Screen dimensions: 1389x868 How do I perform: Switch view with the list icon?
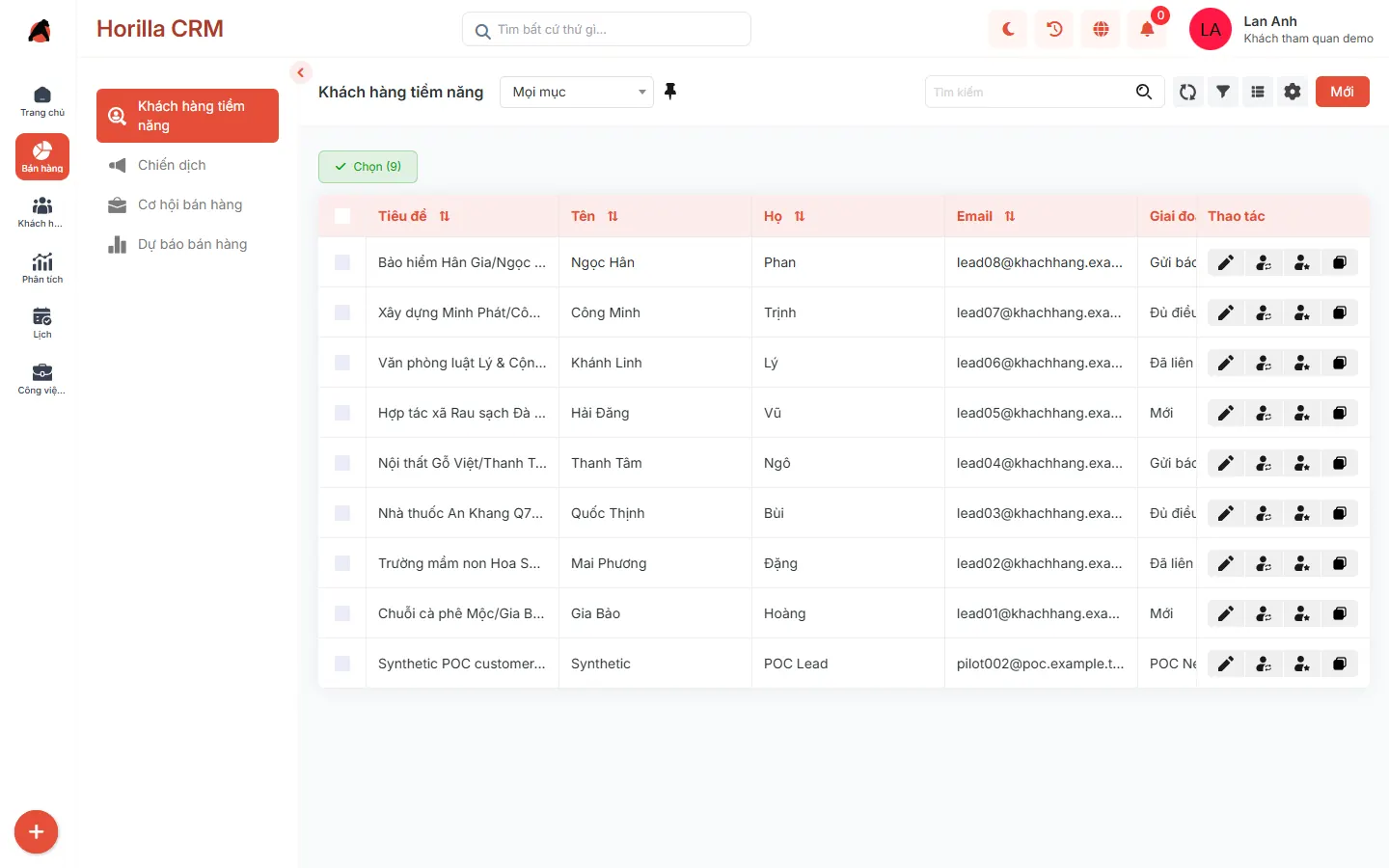(x=1258, y=92)
